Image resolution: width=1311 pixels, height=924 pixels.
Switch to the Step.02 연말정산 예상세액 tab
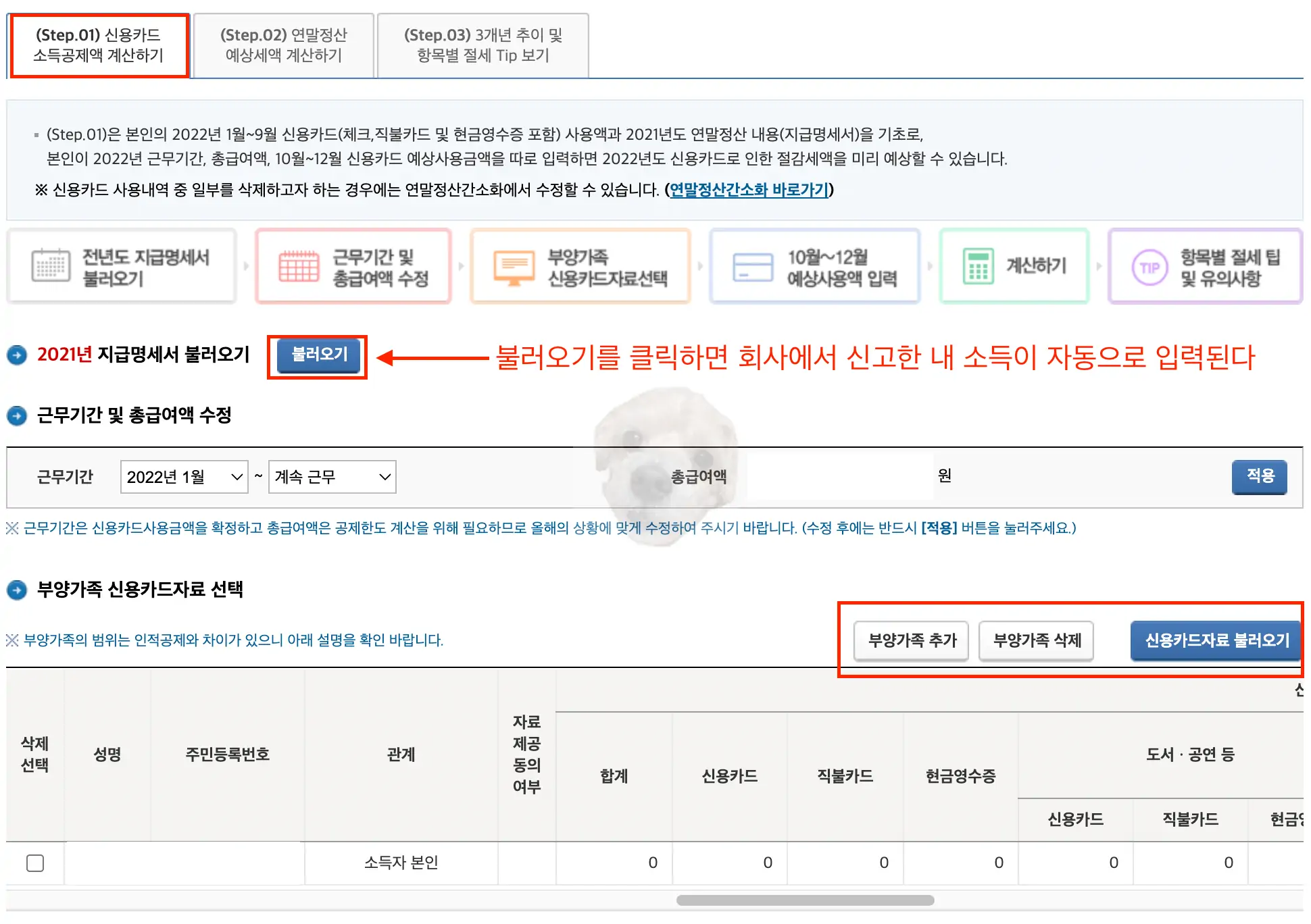(283, 45)
